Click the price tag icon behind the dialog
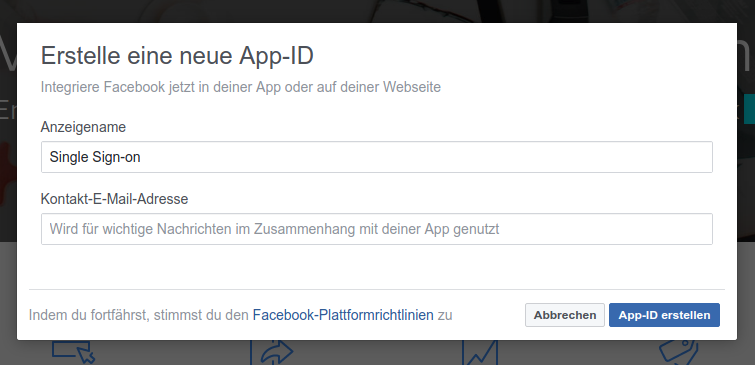Image resolution: width=755 pixels, height=365 pixels. click(x=679, y=352)
